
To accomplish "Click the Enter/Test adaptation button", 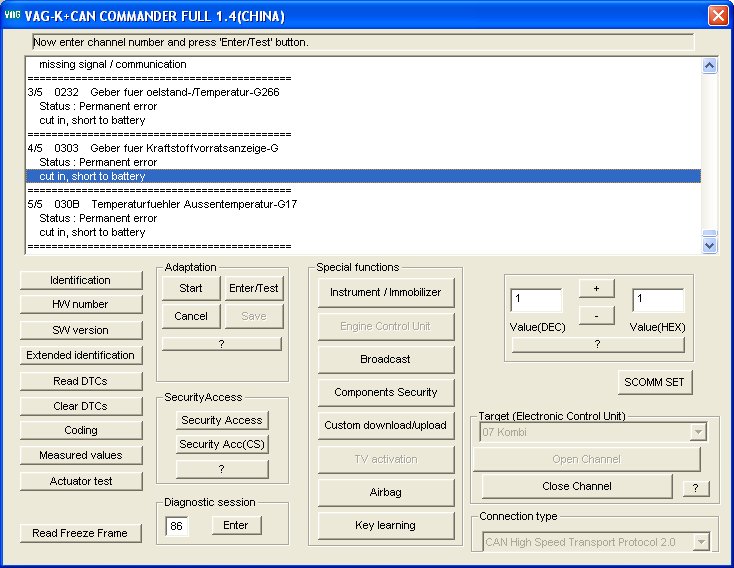I will (254, 288).
